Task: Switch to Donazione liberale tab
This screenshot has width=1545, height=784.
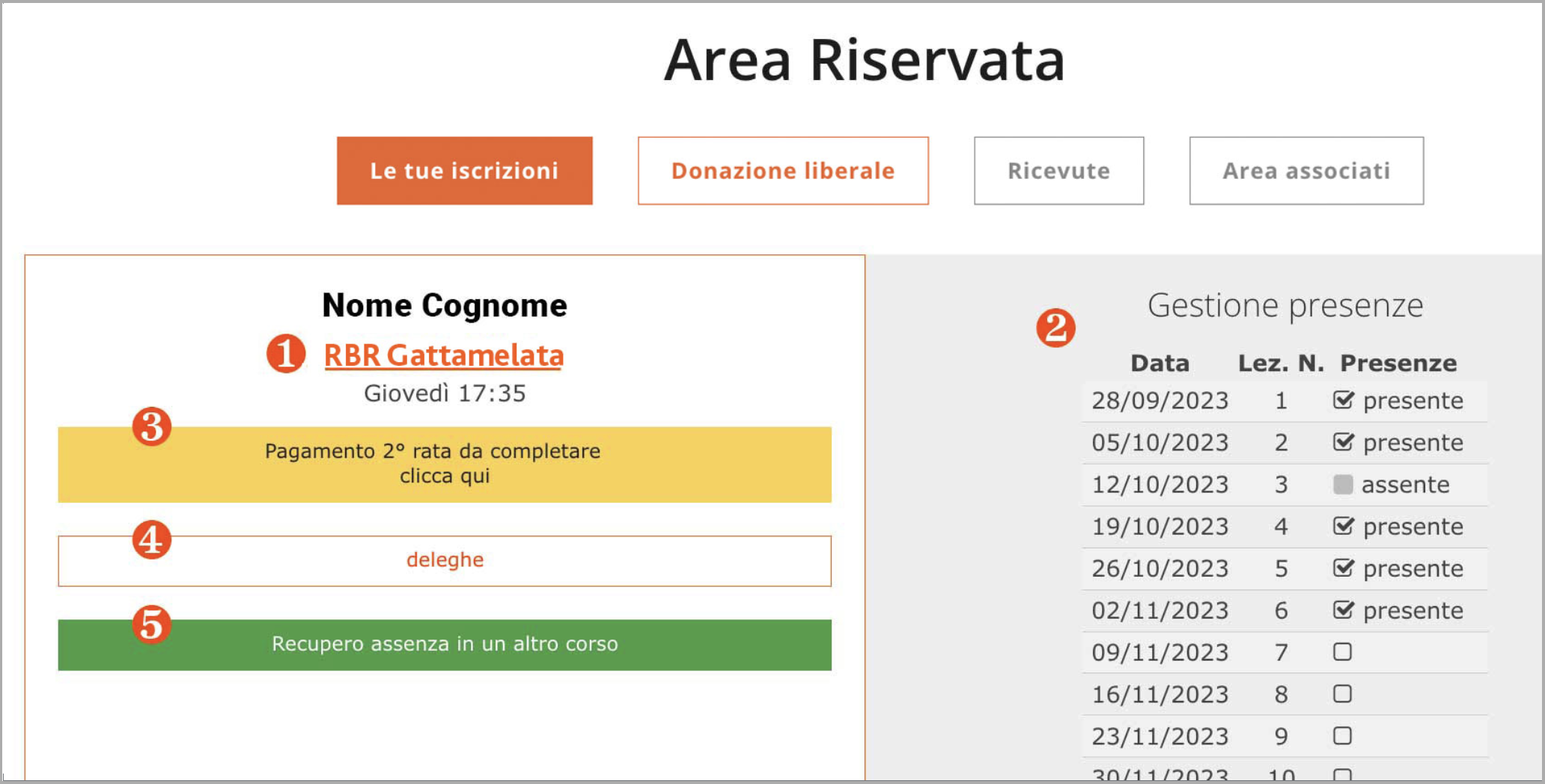Action: (x=783, y=171)
